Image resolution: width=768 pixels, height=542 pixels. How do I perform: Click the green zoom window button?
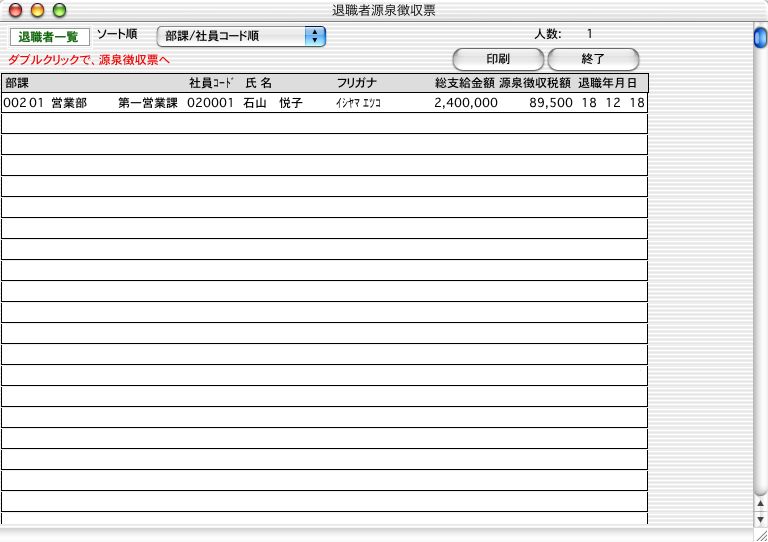click(x=58, y=10)
